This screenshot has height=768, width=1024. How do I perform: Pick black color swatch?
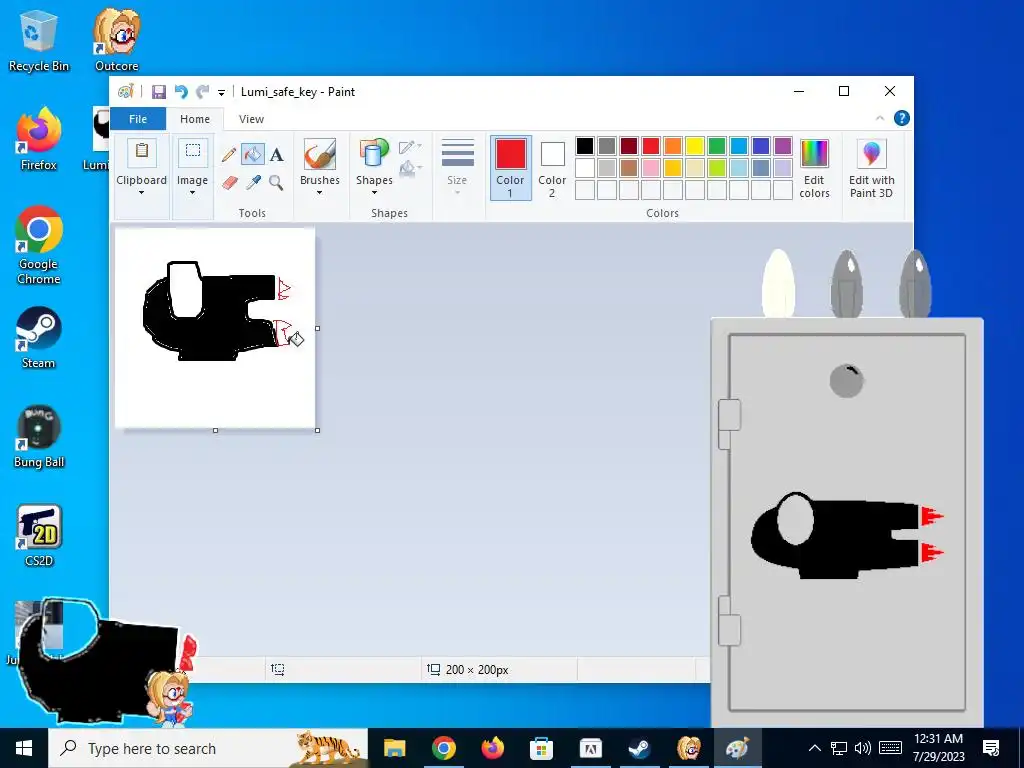tap(585, 146)
